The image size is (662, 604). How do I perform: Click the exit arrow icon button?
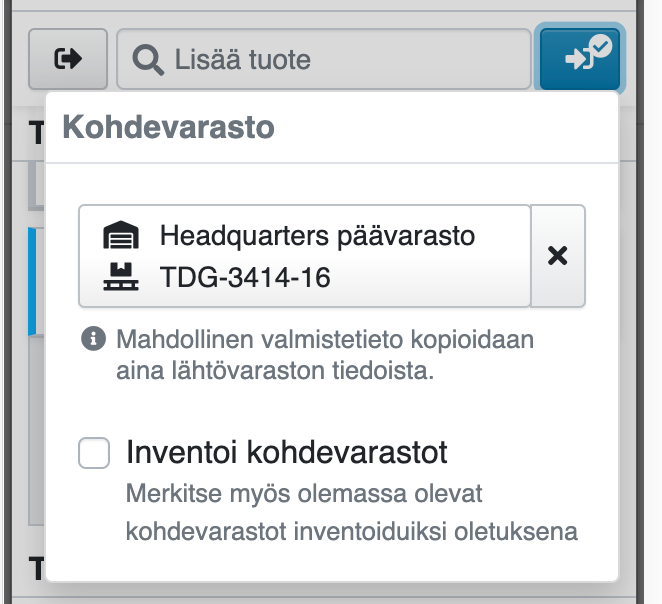click(x=68, y=59)
